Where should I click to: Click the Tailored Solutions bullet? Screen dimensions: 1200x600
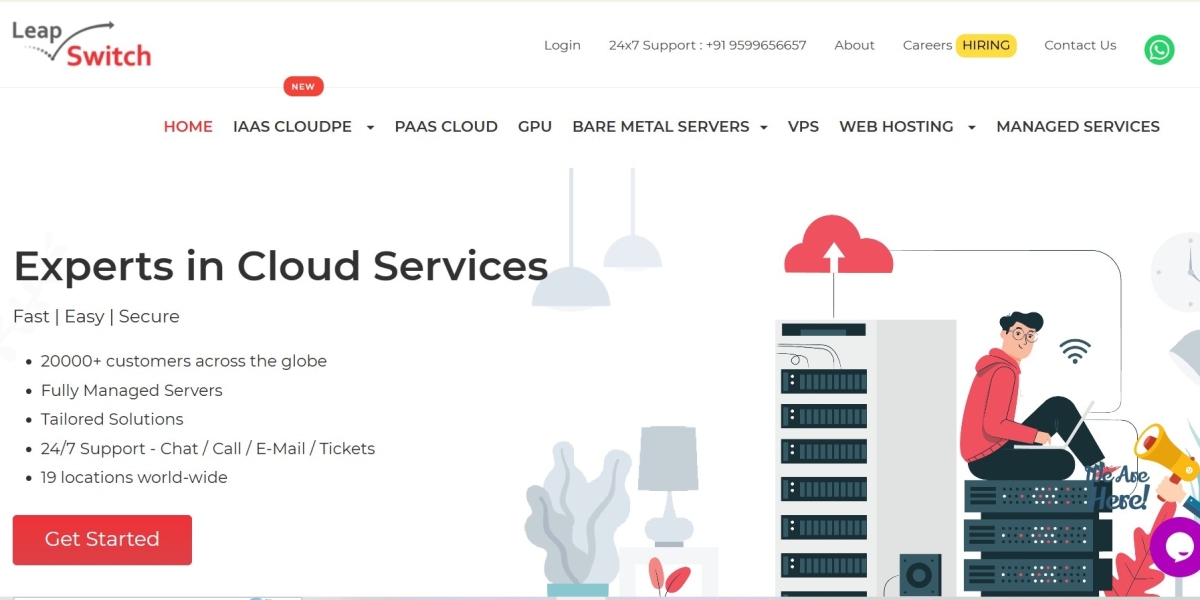112,419
